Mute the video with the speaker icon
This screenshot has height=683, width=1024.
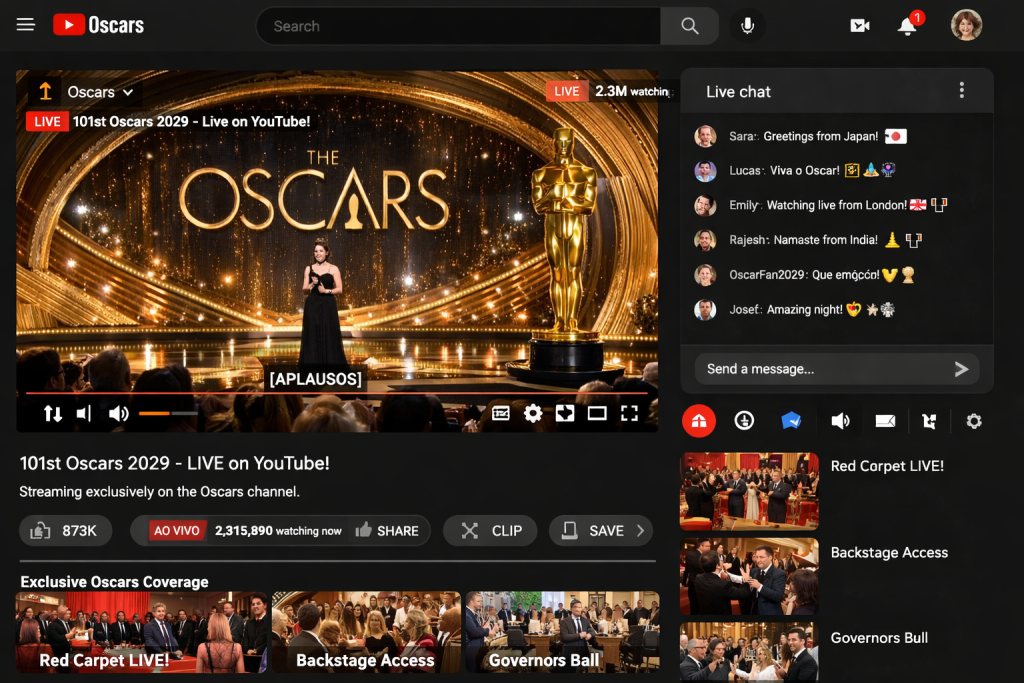[119, 413]
